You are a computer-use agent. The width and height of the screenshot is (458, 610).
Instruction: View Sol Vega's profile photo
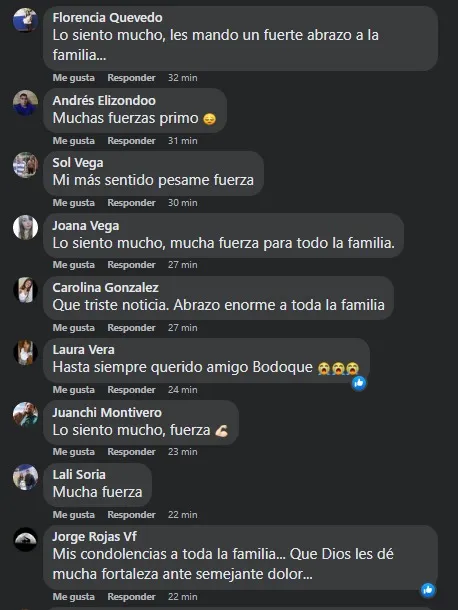[25, 165]
